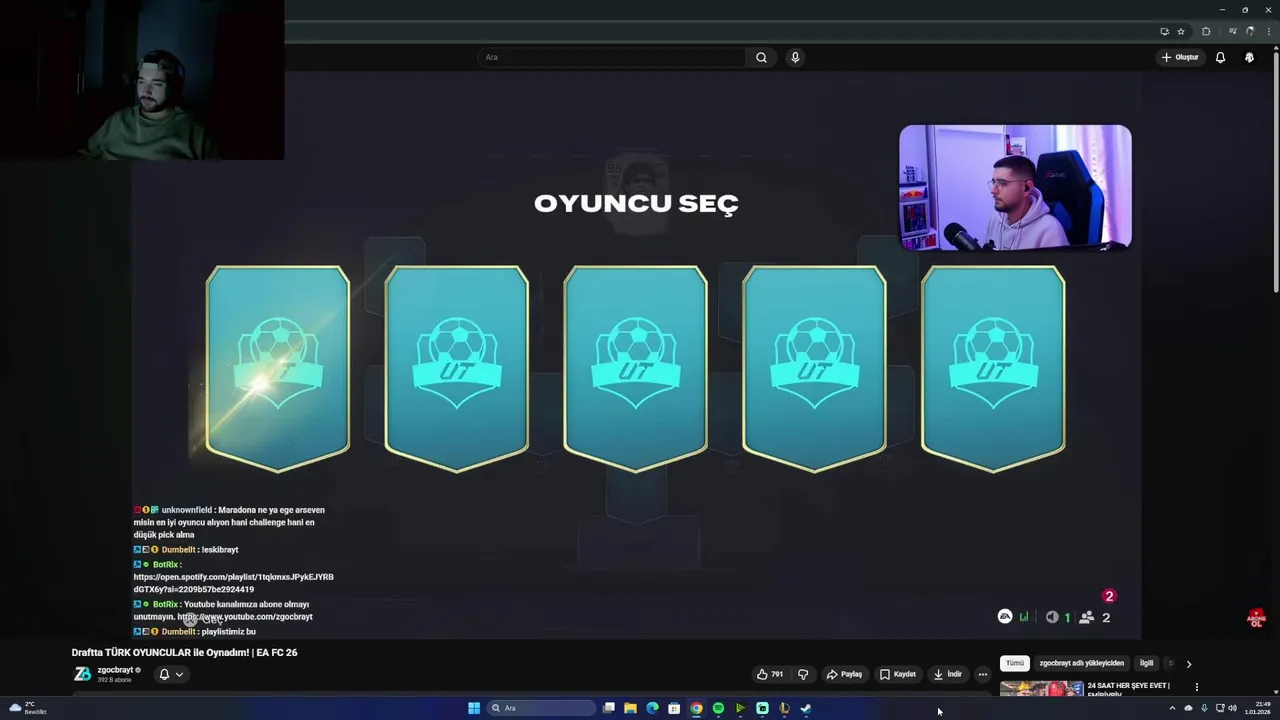
Task: Open zgocbrayt channel avatar
Action: coord(82,674)
